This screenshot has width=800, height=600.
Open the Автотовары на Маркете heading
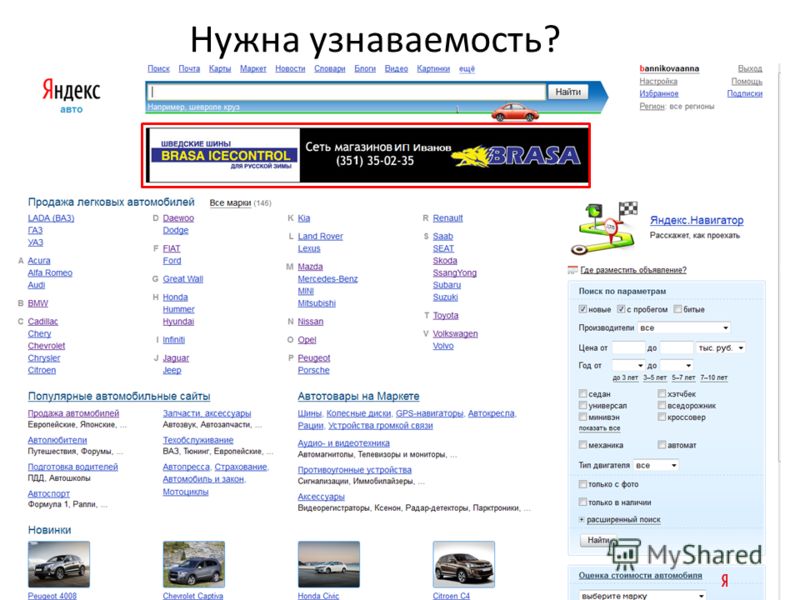point(359,396)
